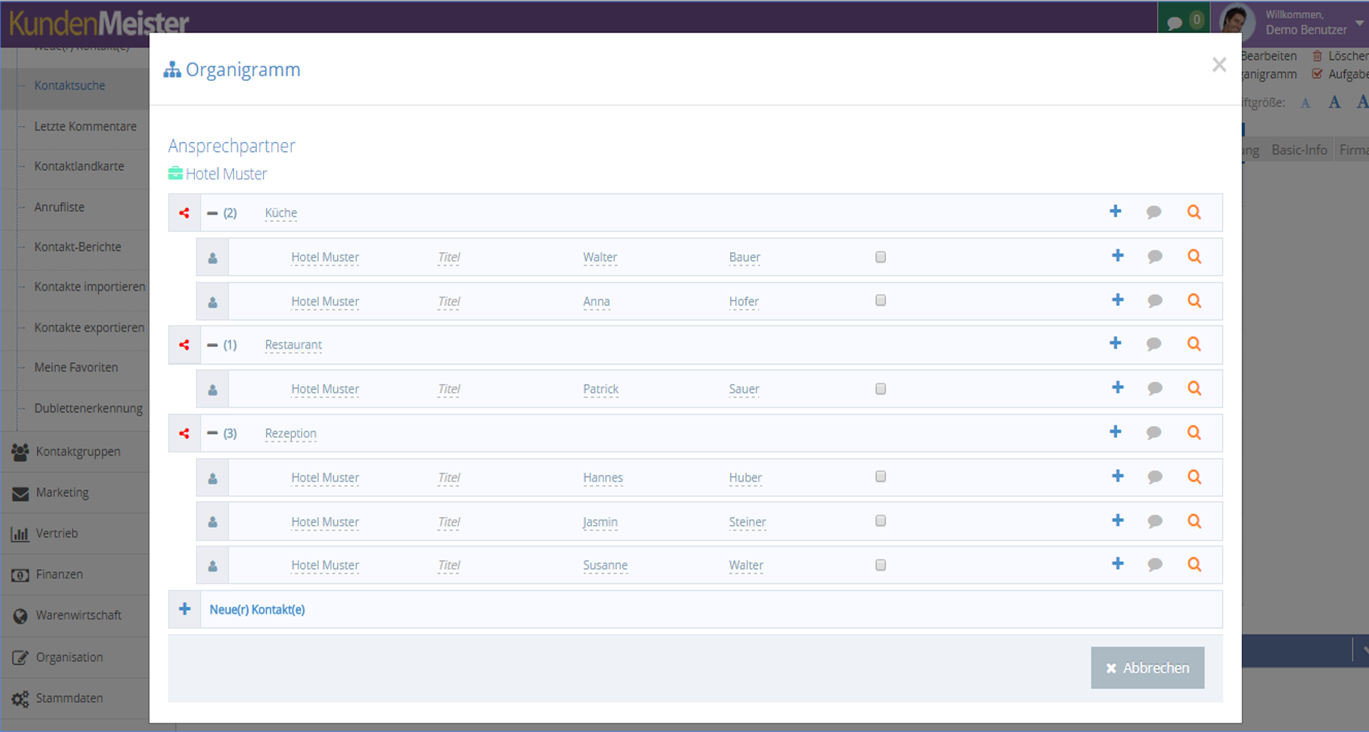The image size is (1369, 732).
Task: Tick the checkbox for Walter Bauer
Action: tap(880, 257)
